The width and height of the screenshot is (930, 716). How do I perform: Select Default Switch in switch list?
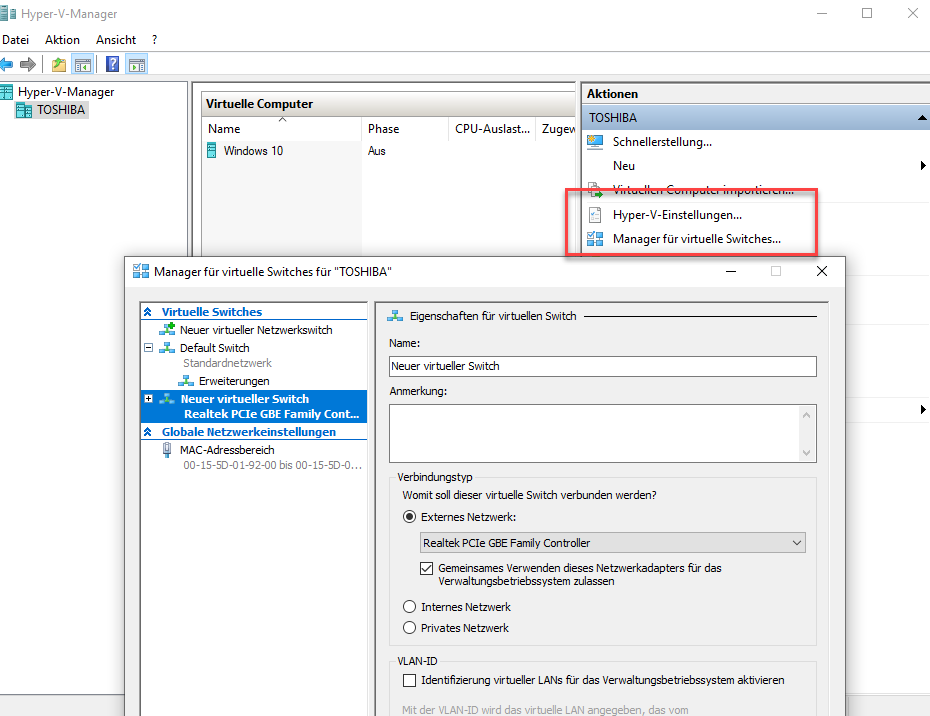215,348
